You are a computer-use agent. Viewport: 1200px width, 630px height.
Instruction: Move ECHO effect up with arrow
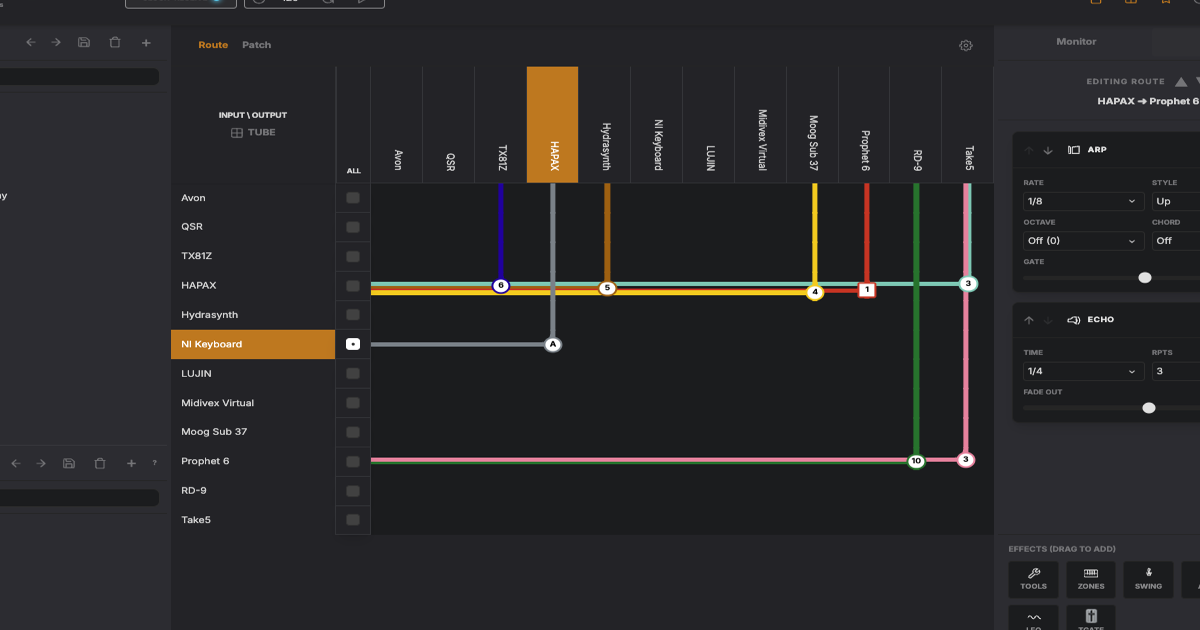pyautogui.click(x=1029, y=320)
